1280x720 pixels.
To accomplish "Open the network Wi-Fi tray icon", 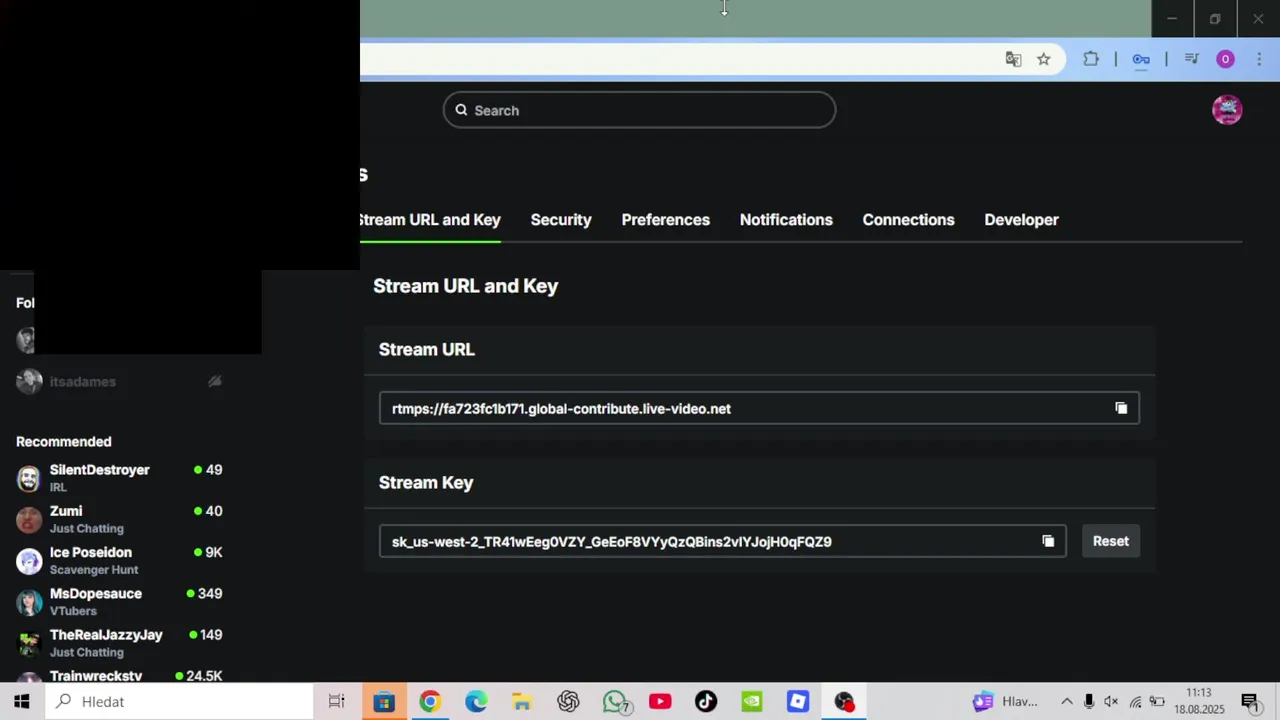I will coord(1135,702).
